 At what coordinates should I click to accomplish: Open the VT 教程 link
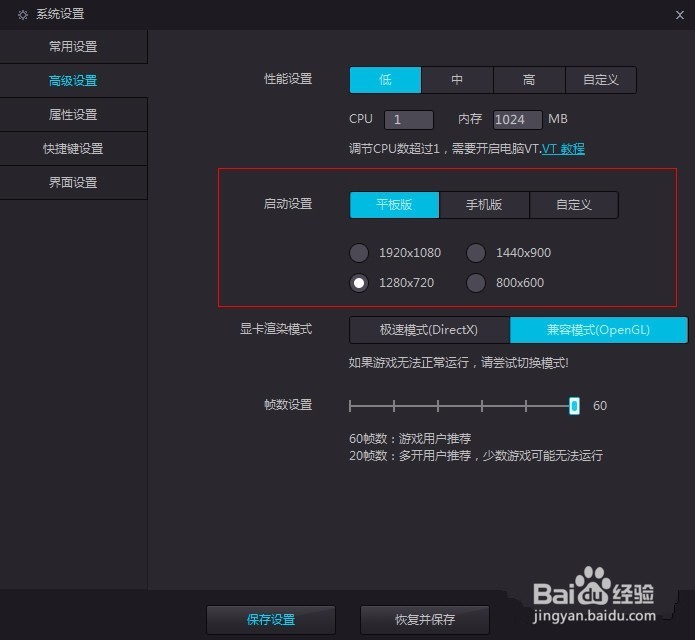[x=563, y=149]
